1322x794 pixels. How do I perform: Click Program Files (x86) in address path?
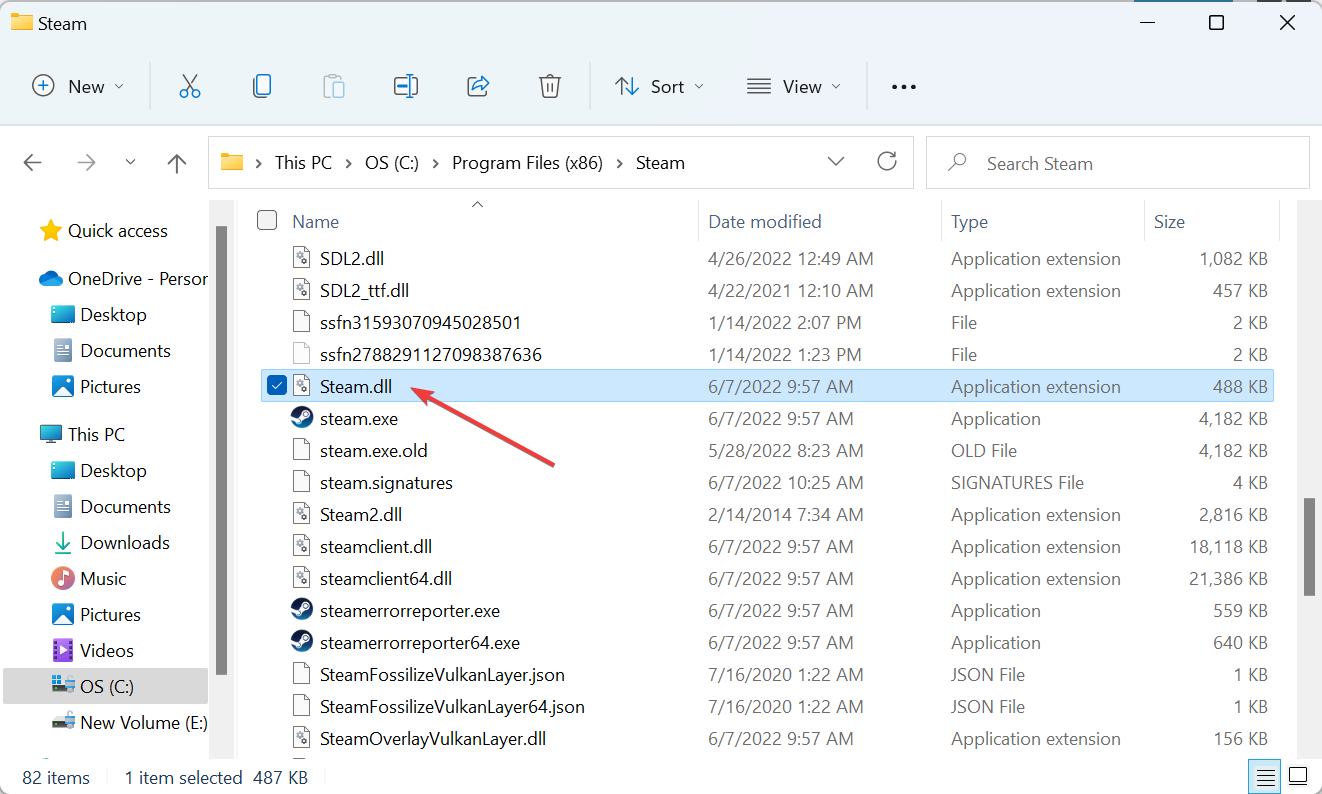[527, 163]
